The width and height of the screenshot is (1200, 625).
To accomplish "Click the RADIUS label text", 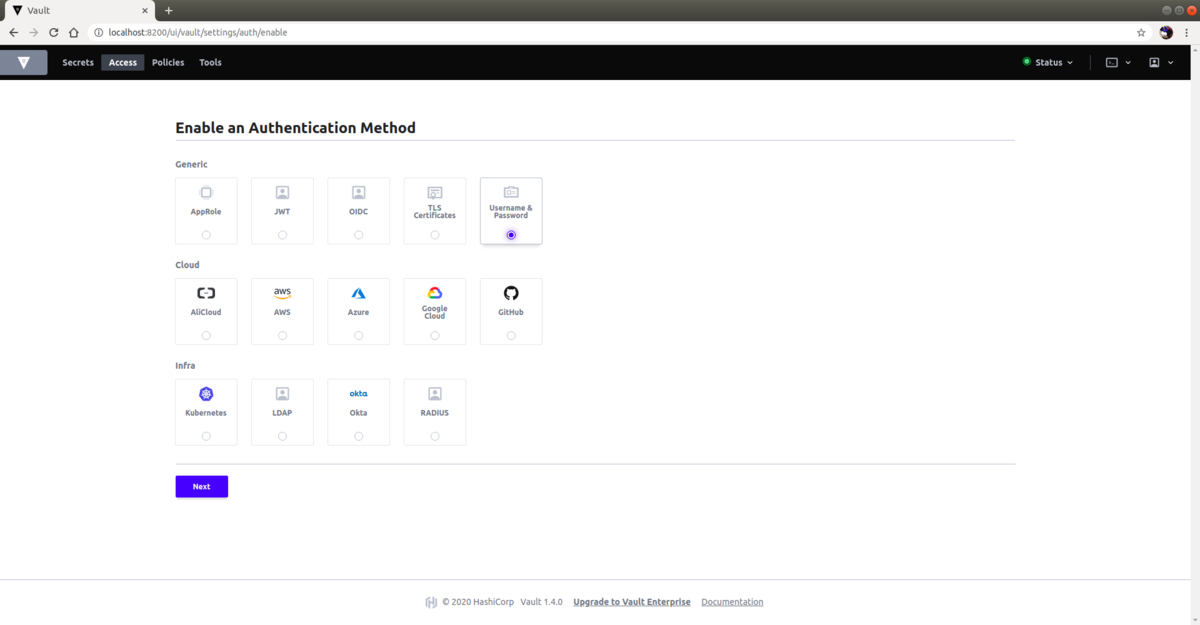I will click(x=435, y=413).
